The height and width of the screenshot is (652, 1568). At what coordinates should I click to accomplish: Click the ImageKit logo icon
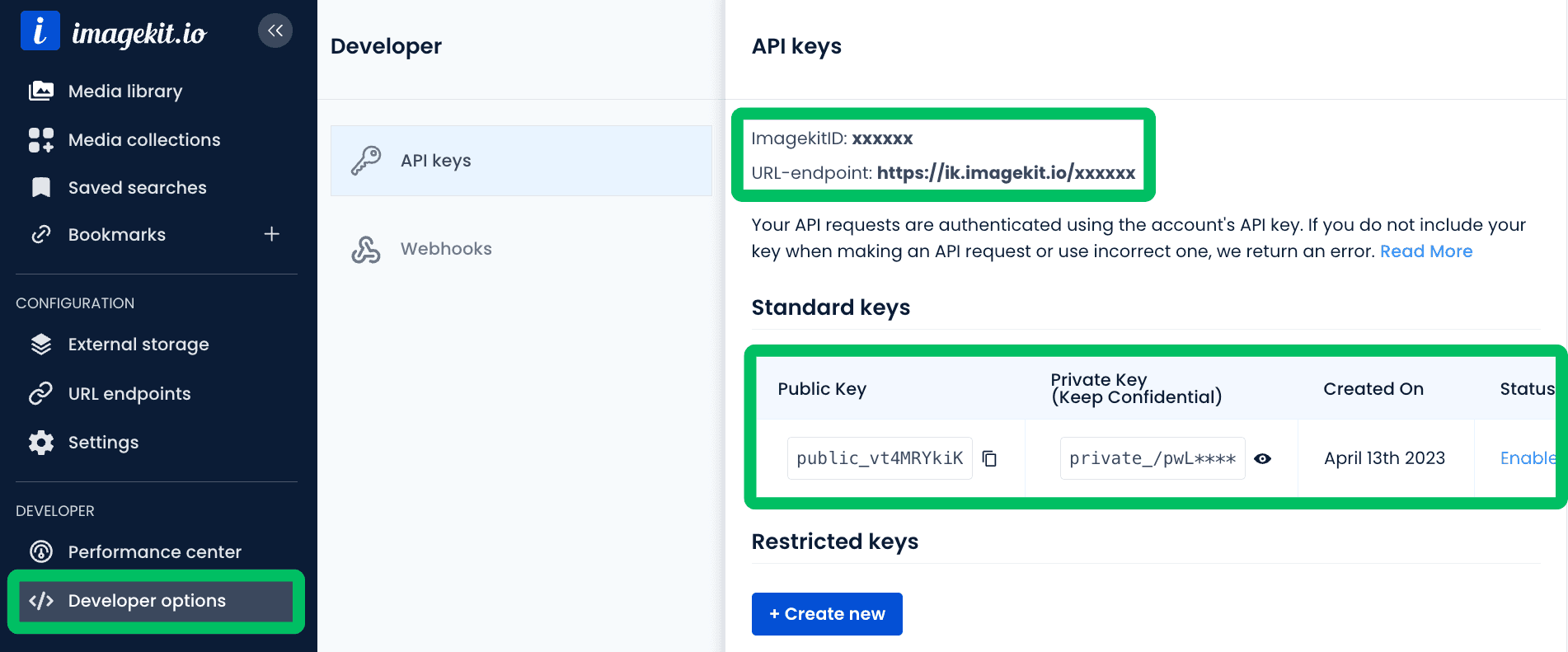point(40,31)
